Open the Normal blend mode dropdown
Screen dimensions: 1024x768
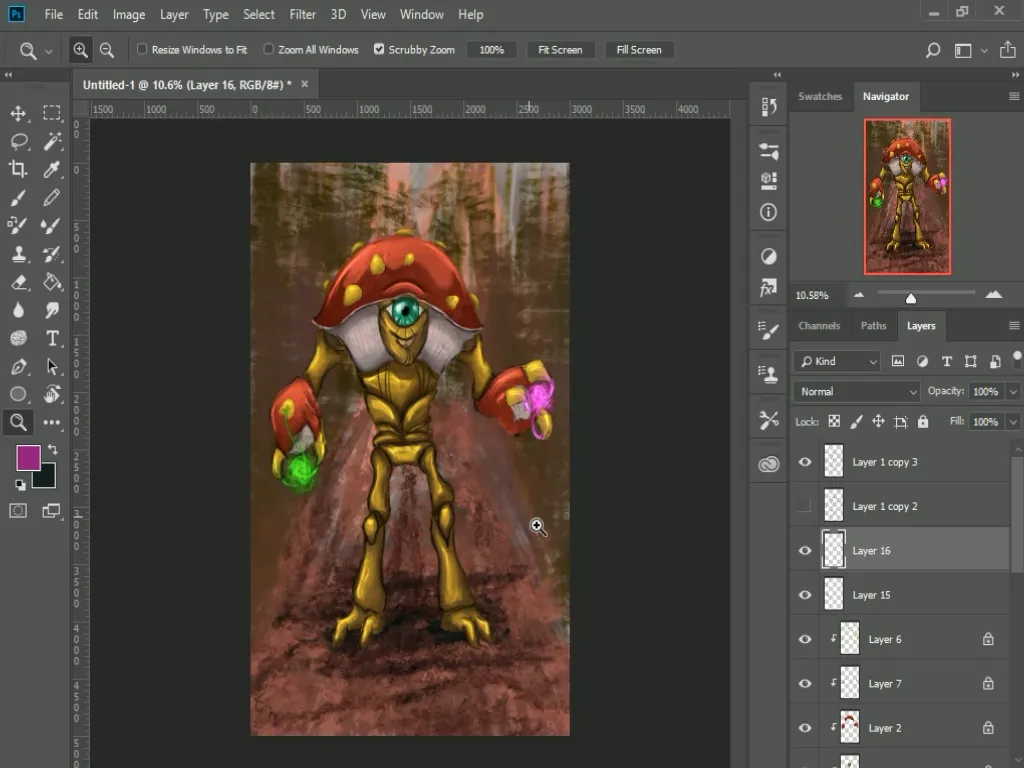pos(857,391)
